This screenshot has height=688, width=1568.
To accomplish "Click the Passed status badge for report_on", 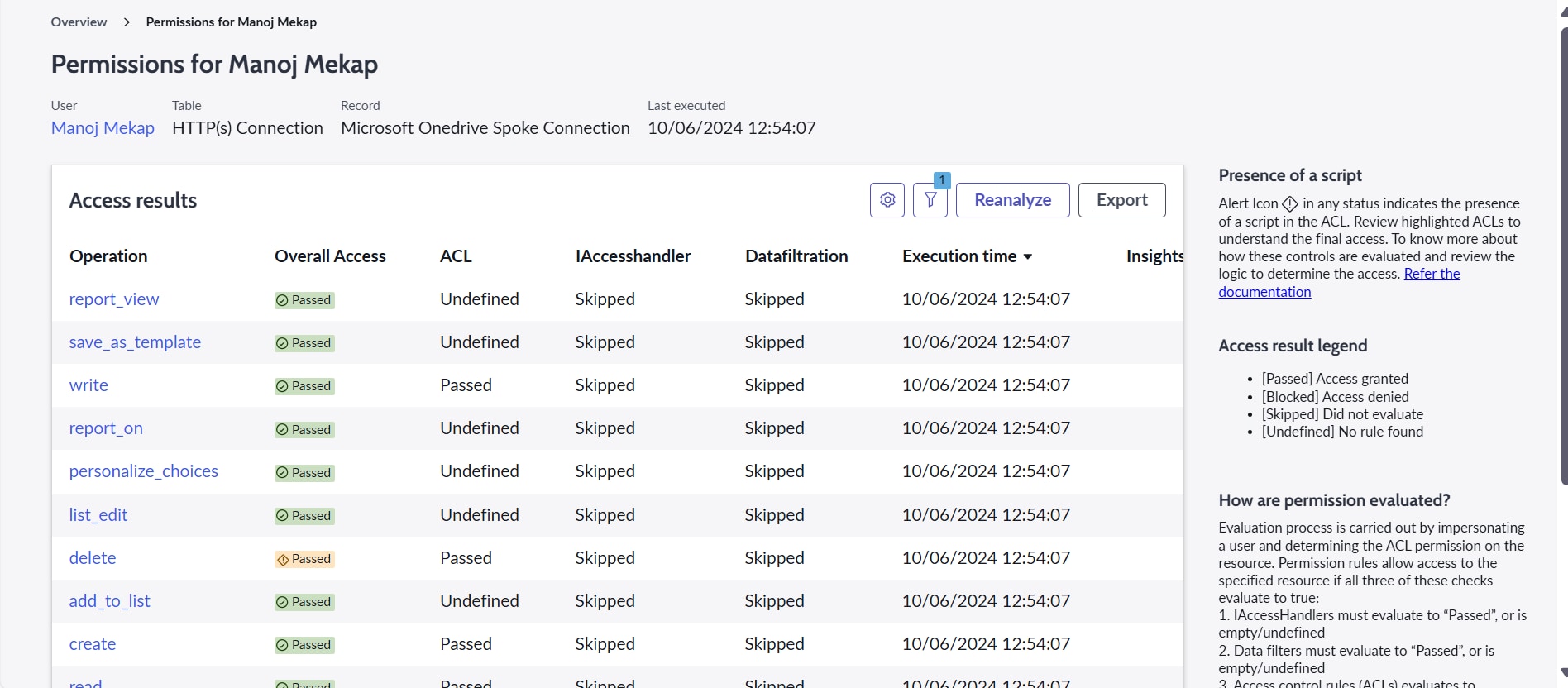I will point(304,430).
